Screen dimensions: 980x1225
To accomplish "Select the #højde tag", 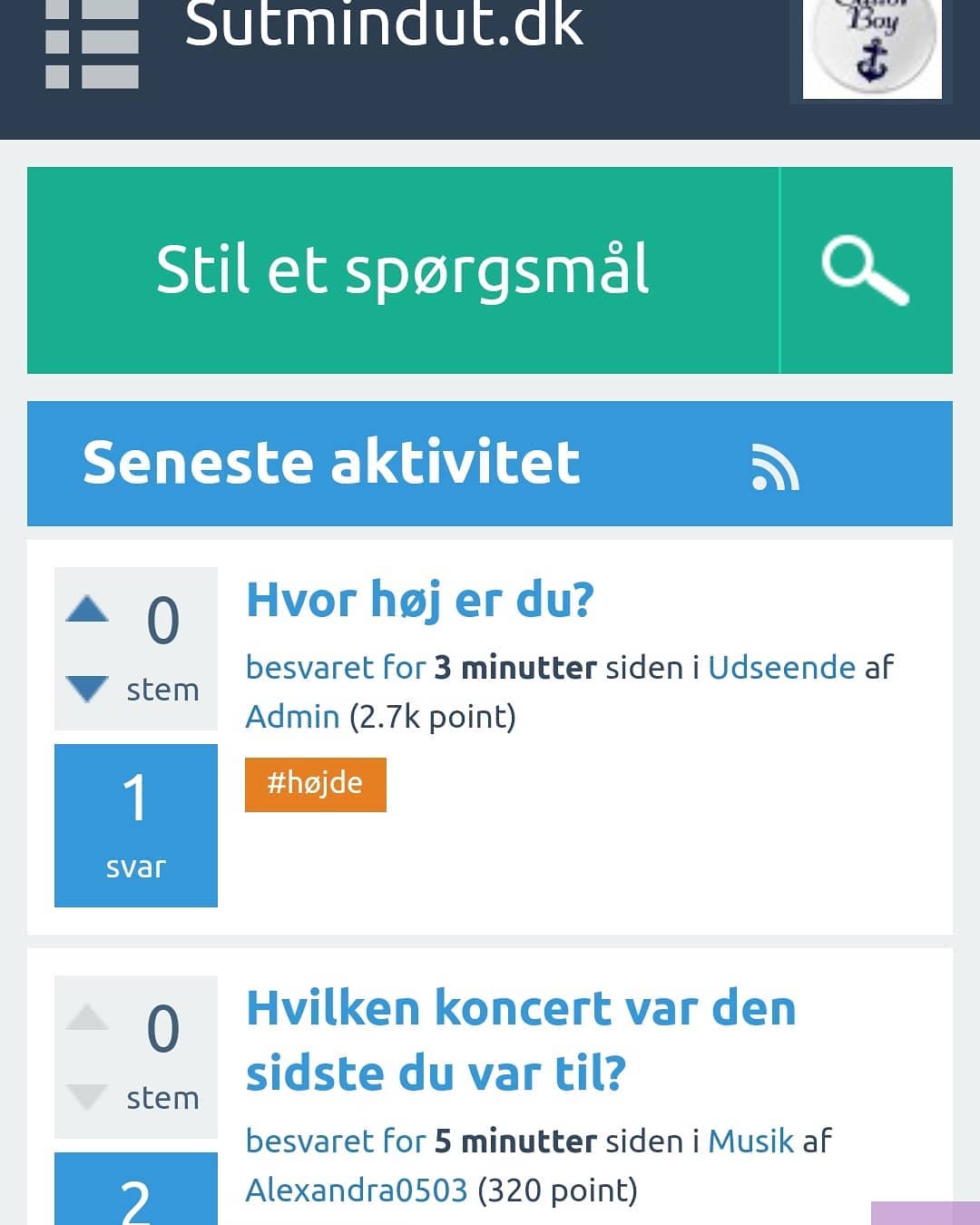I will coord(315,784).
